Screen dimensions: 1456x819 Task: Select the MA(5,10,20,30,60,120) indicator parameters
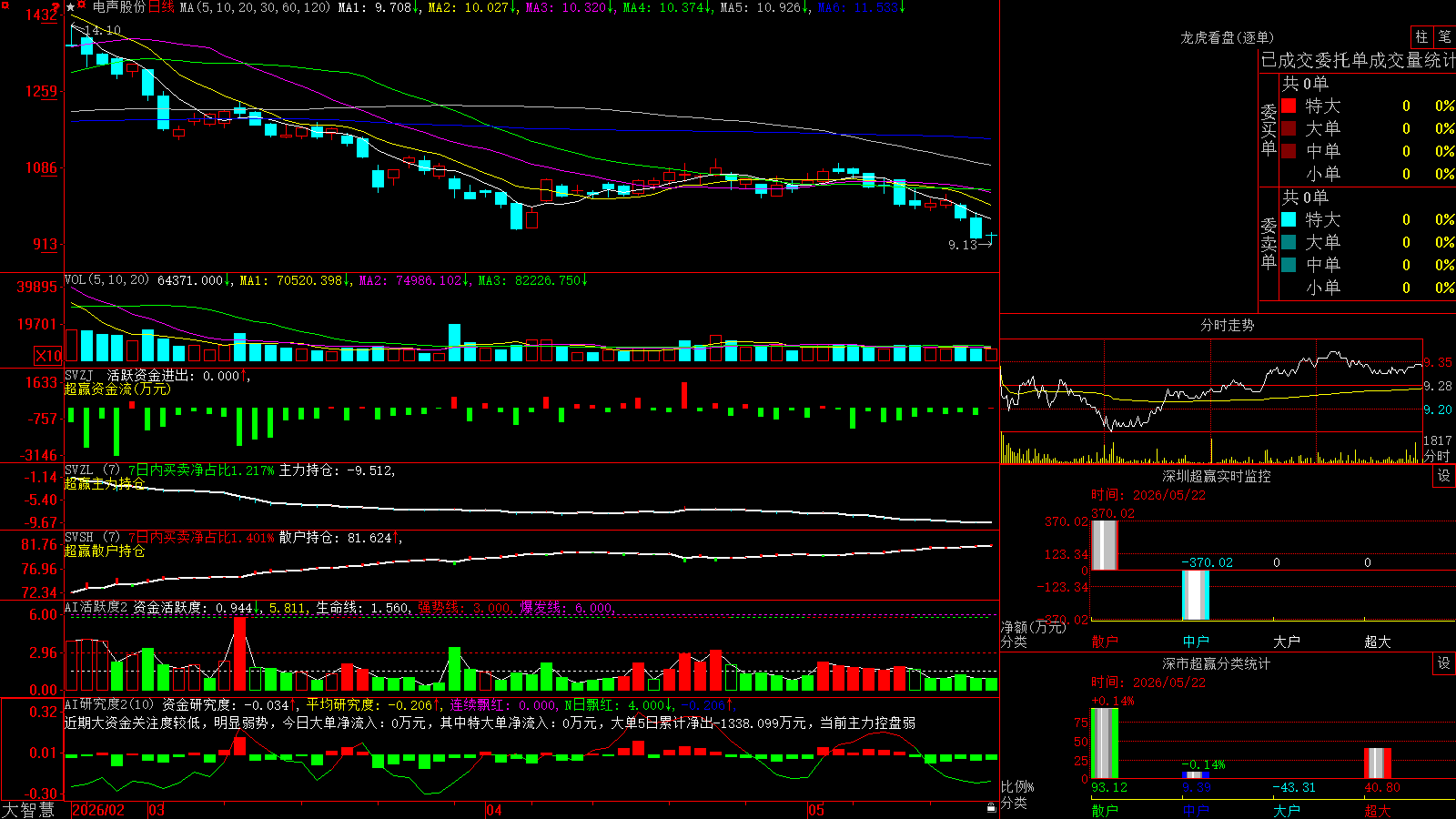click(x=255, y=7)
